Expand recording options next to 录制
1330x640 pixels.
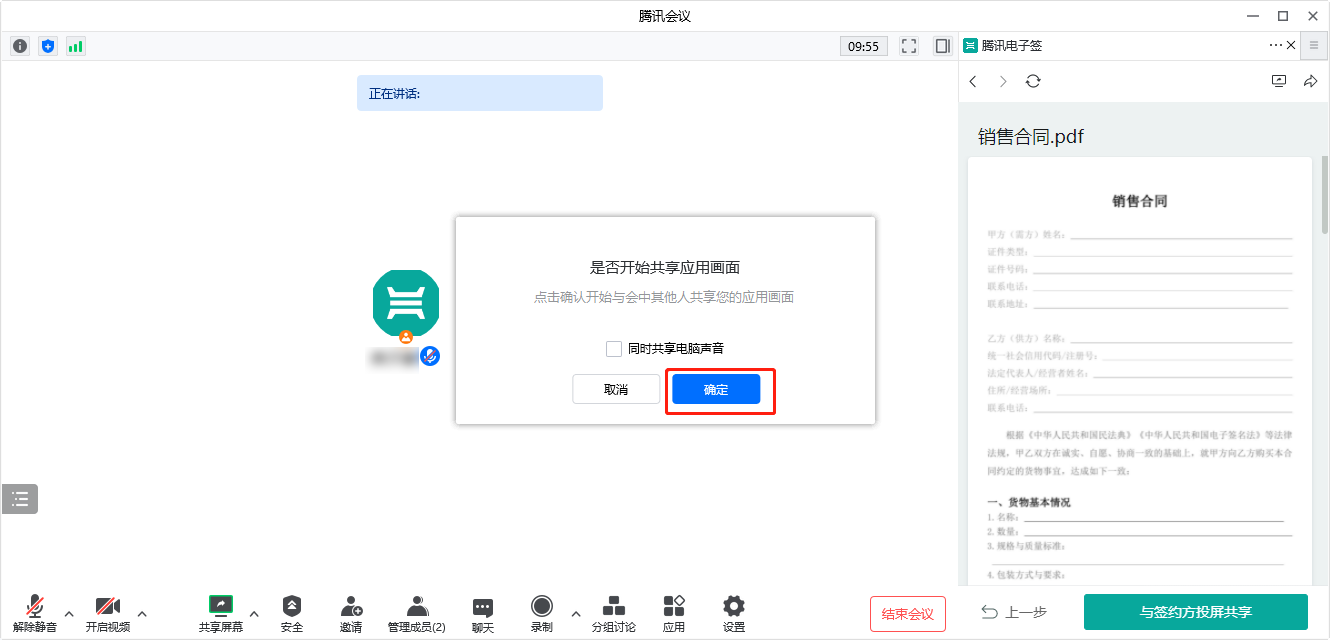[576, 613]
